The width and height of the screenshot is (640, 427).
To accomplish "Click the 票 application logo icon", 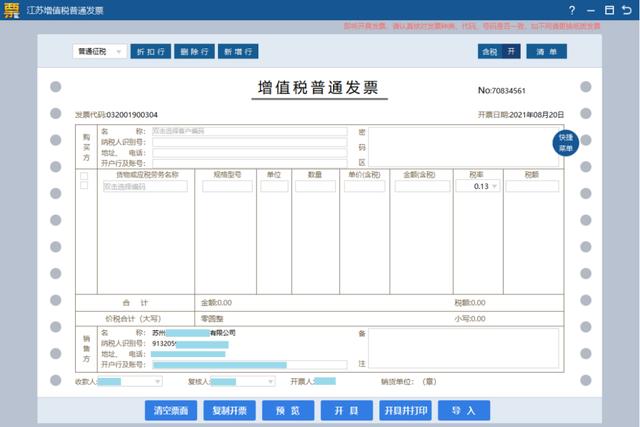I will 12,10.
